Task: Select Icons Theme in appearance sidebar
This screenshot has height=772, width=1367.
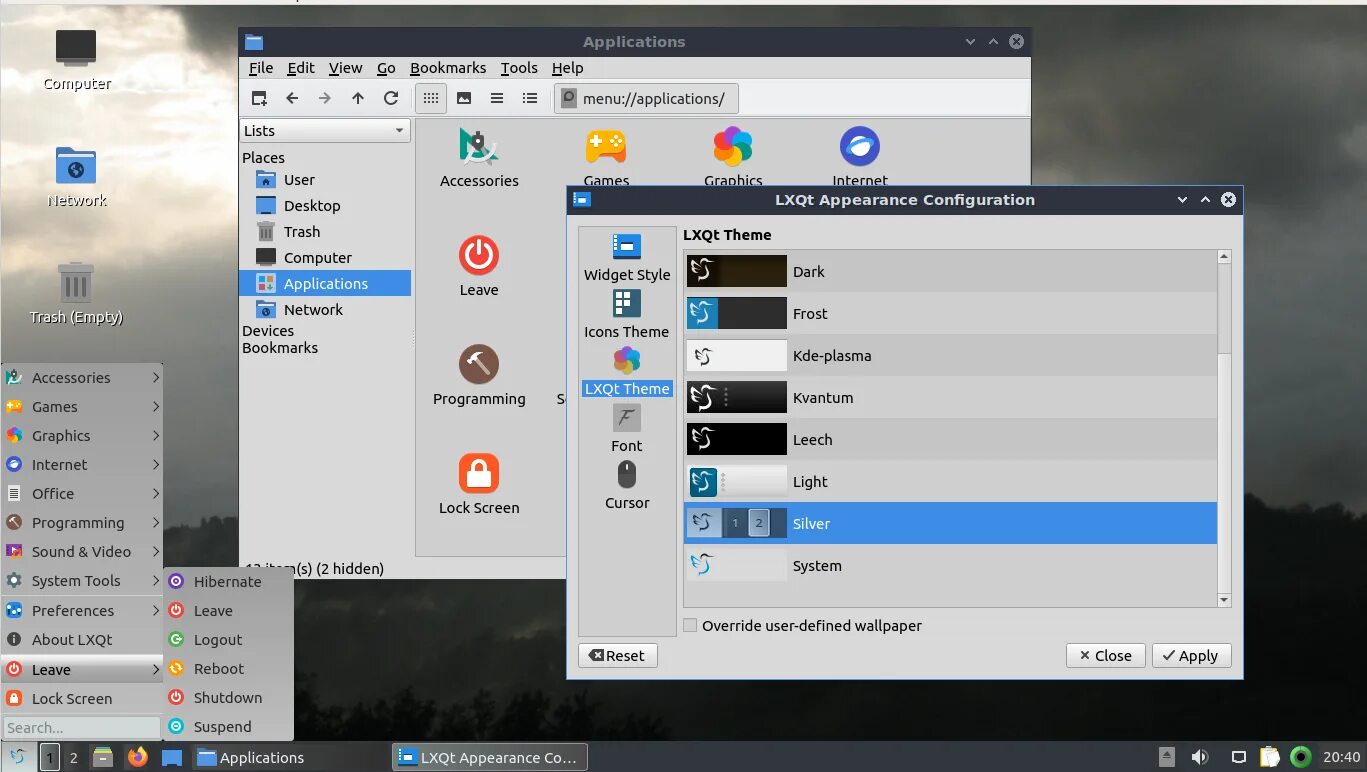Action: pos(627,315)
